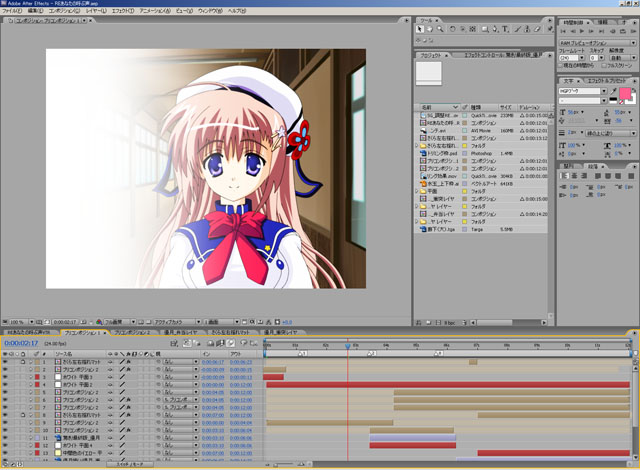The width and height of the screenshot is (640, 470).
Task: Click the timeline current time indicator
Action: click(x=348, y=346)
